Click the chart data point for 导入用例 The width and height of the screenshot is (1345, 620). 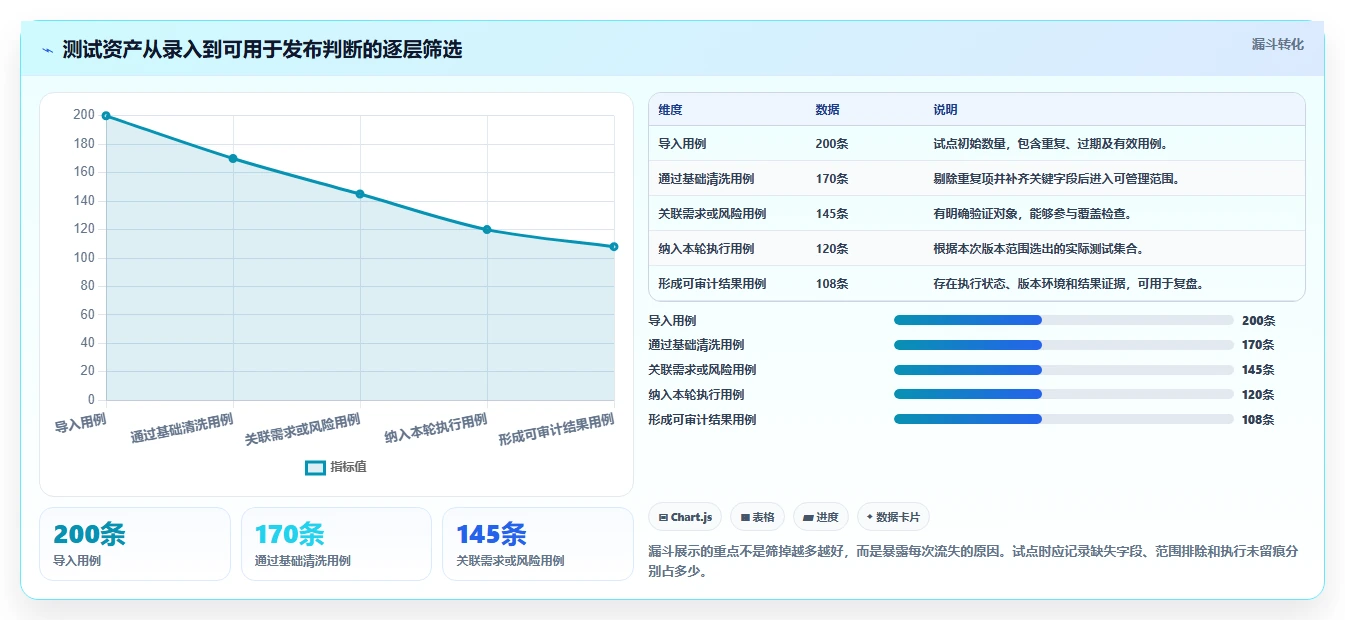click(106, 116)
